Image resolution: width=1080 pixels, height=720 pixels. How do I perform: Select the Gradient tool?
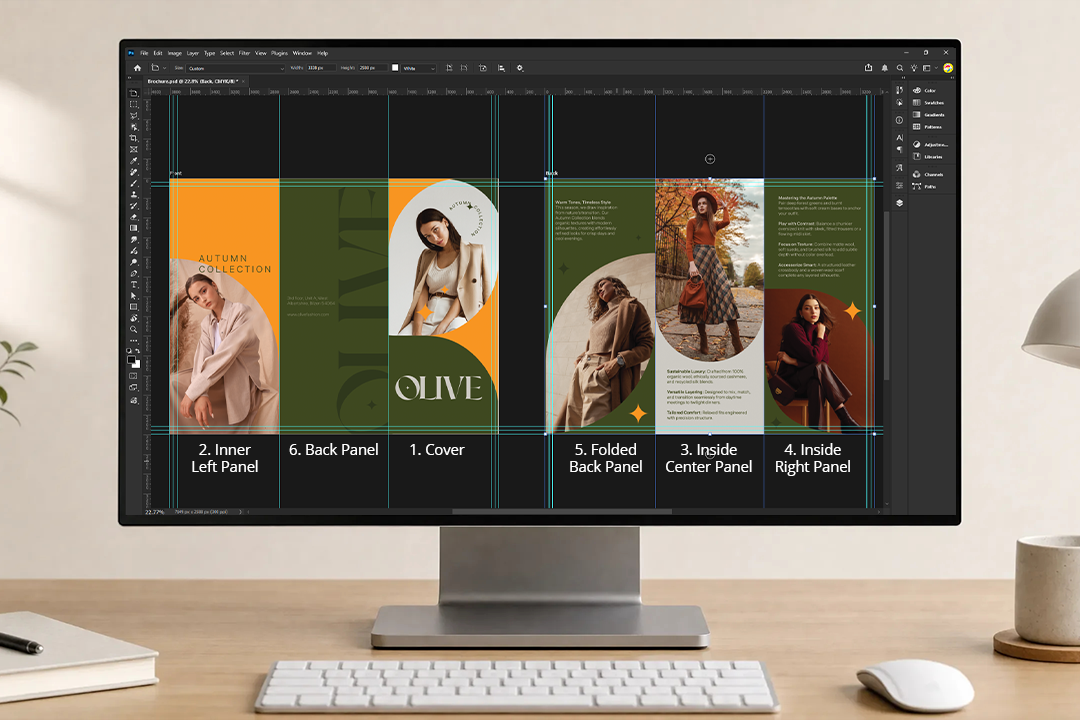(134, 228)
